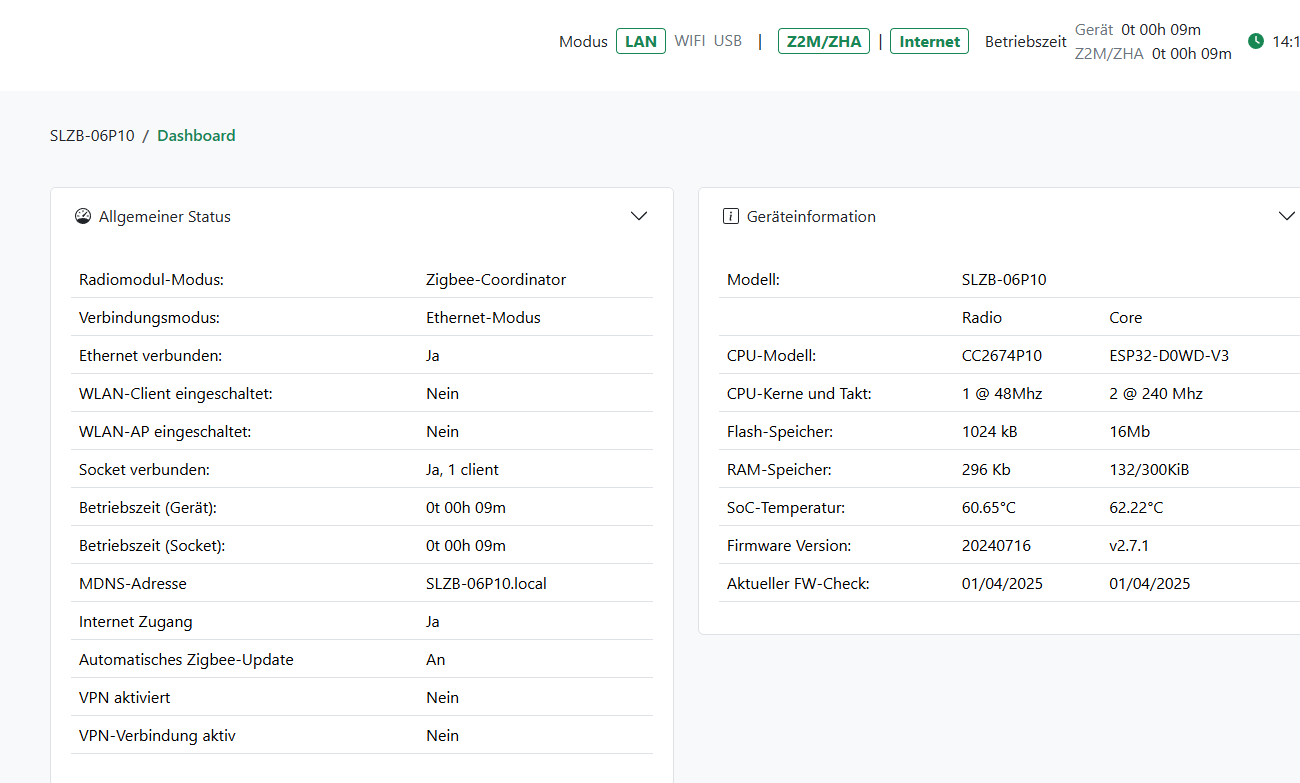Click the CPU-Kerne und Takt label
This screenshot has height=783, width=1300.
[799, 394]
